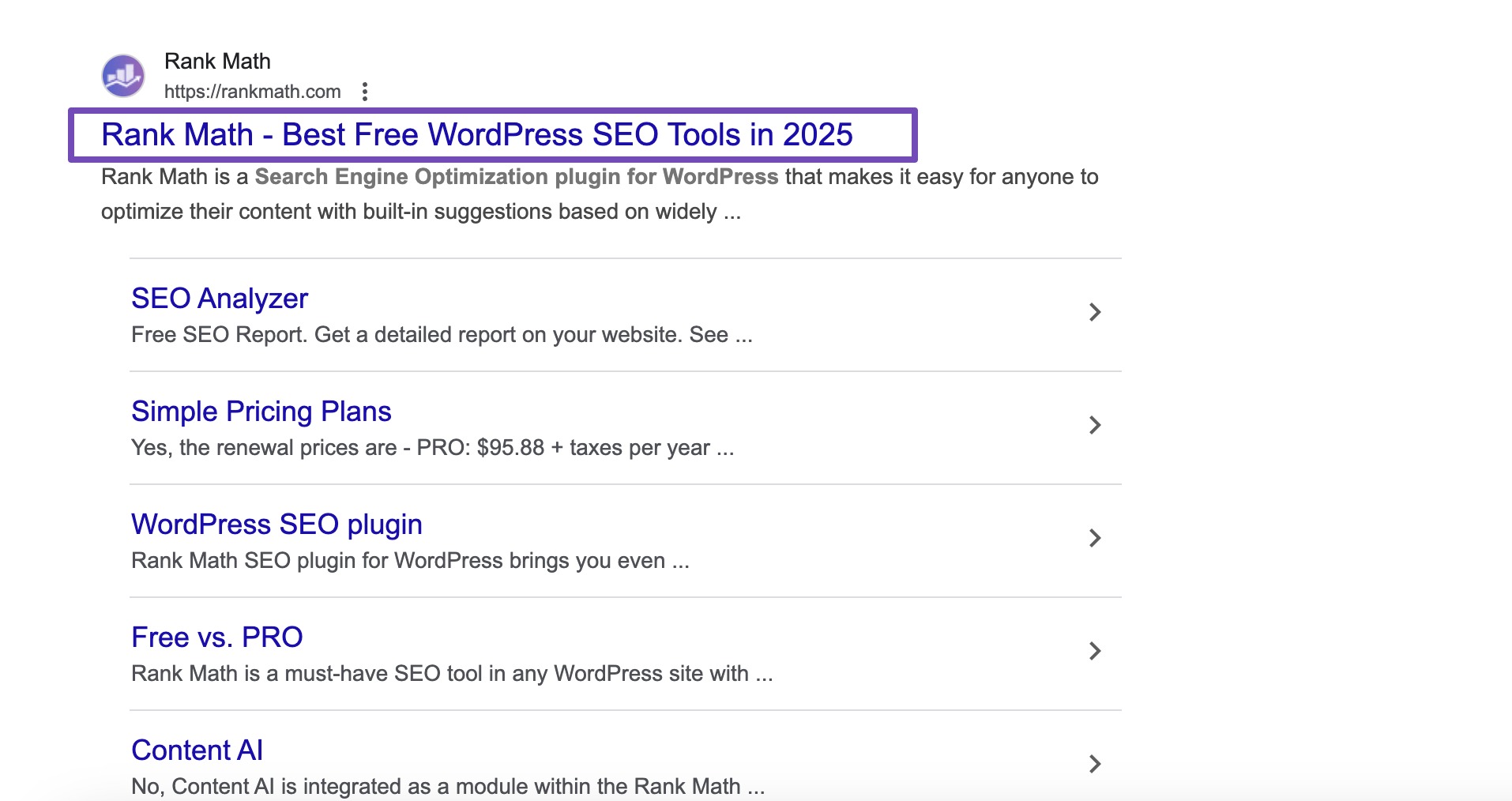Image resolution: width=1512 pixels, height=801 pixels.
Task: Click the Rank Math site name above URL
Action: click(217, 62)
